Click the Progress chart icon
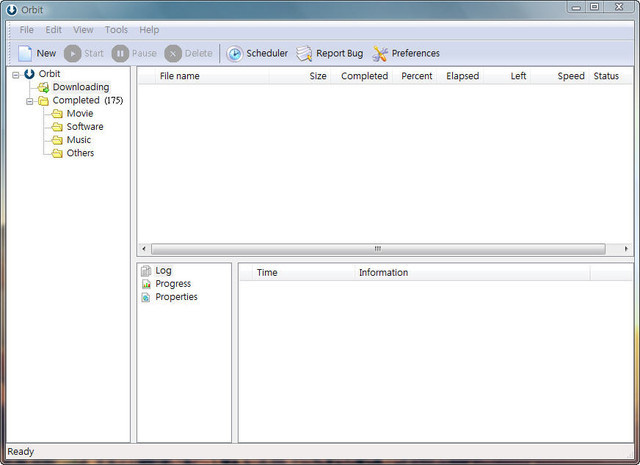The height and width of the screenshot is (465, 640). tap(146, 284)
